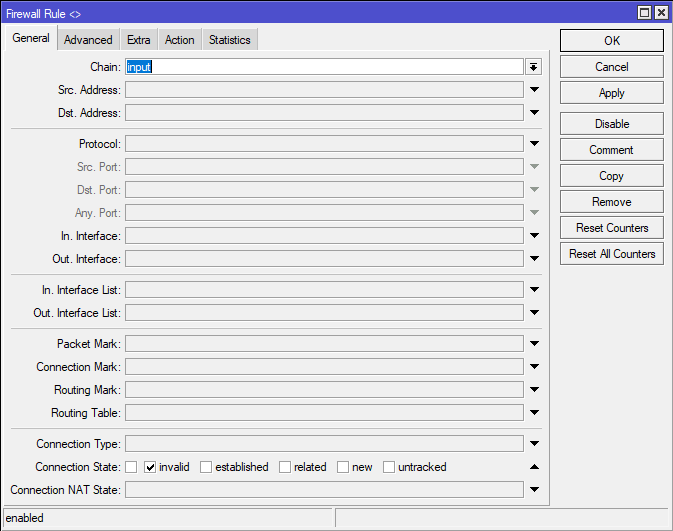Image resolution: width=673 pixels, height=531 pixels.
Task: Click the Chain input text field
Action: 324,67
